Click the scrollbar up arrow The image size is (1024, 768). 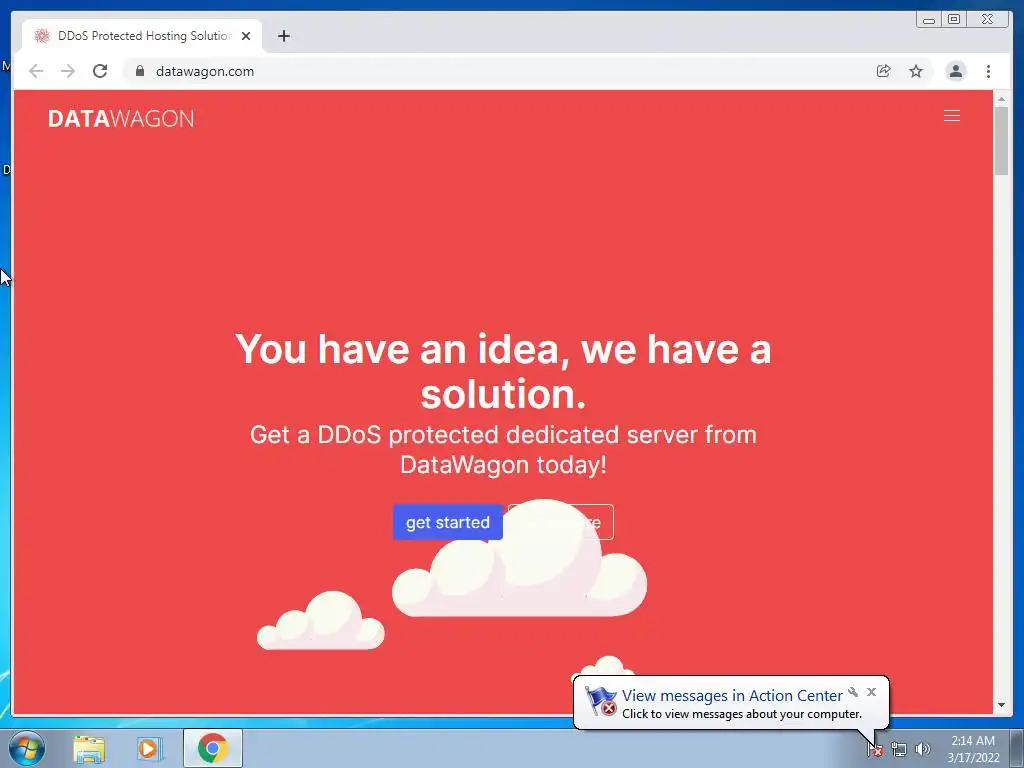1001,99
